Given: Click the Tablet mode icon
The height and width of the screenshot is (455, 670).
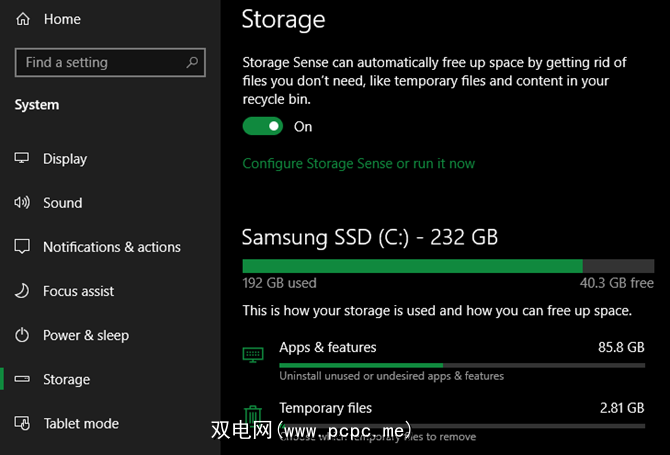Looking at the screenshot, I should click(22, 423).
